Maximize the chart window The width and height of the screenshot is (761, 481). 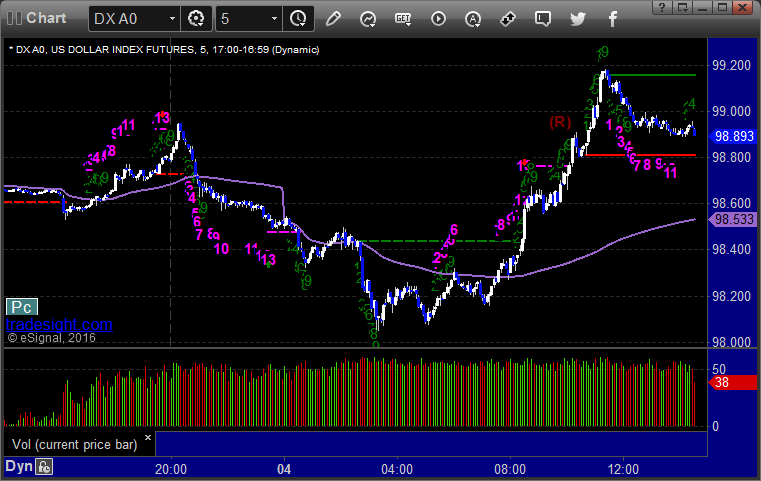(722, 7)
